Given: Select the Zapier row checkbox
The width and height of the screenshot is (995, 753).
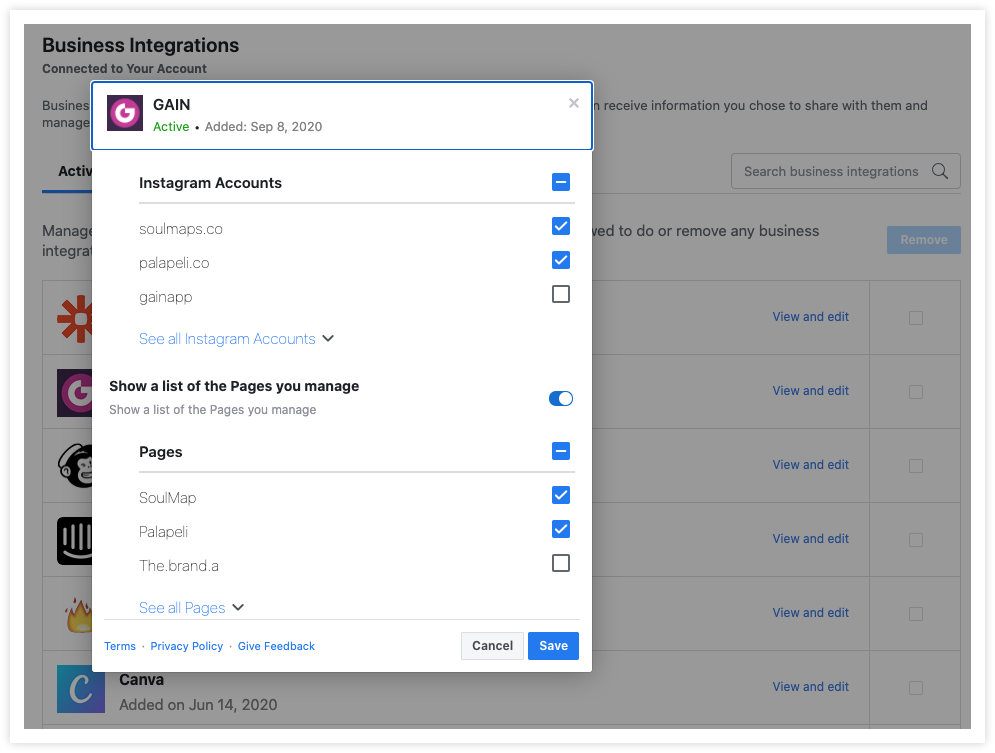Looking at the screenshot, I should [916, 318].
